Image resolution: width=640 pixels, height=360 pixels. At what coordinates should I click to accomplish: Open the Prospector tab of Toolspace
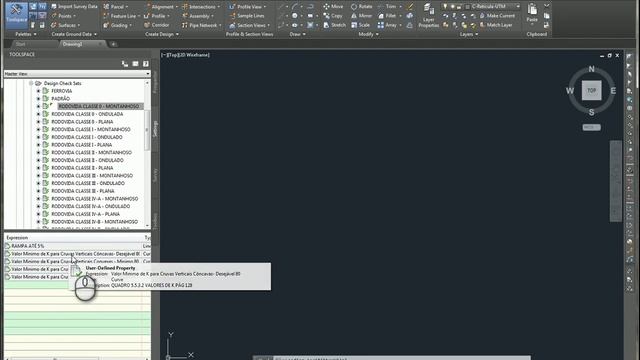pos(155,82)
